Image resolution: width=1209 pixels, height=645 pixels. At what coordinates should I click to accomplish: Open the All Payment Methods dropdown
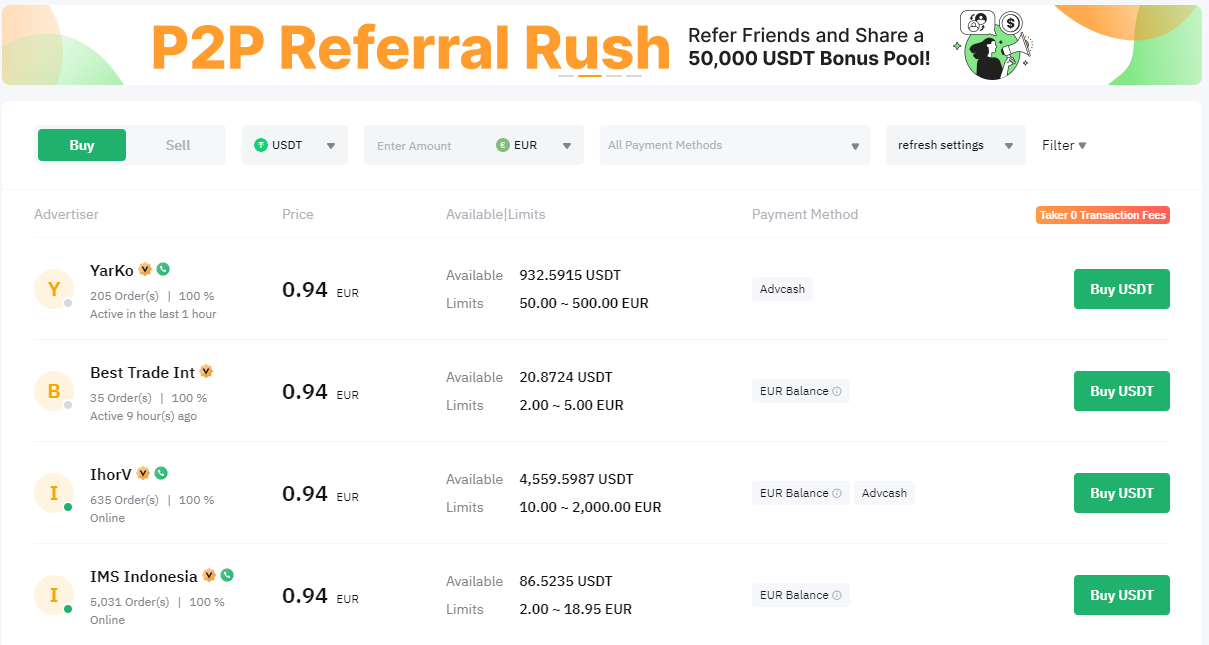[734, 145]
